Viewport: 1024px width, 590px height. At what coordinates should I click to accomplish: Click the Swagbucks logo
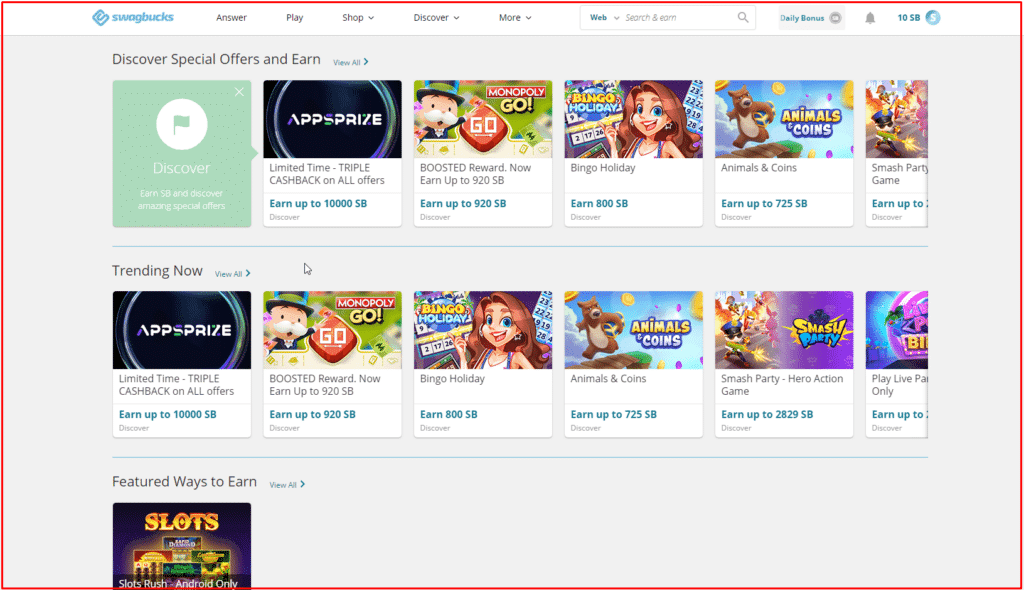(x=132, y=16)
